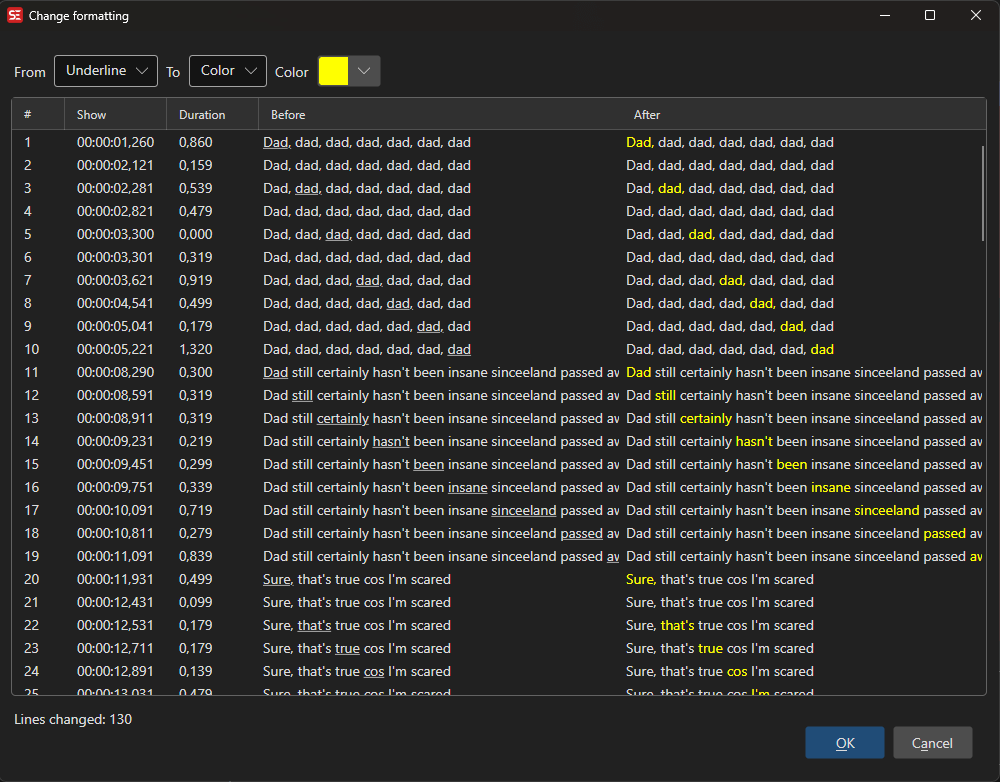Select subtitle row 1 at 00:00:01,260
The height and width of the screenshot is (782, 1000).
click(300, 142)
